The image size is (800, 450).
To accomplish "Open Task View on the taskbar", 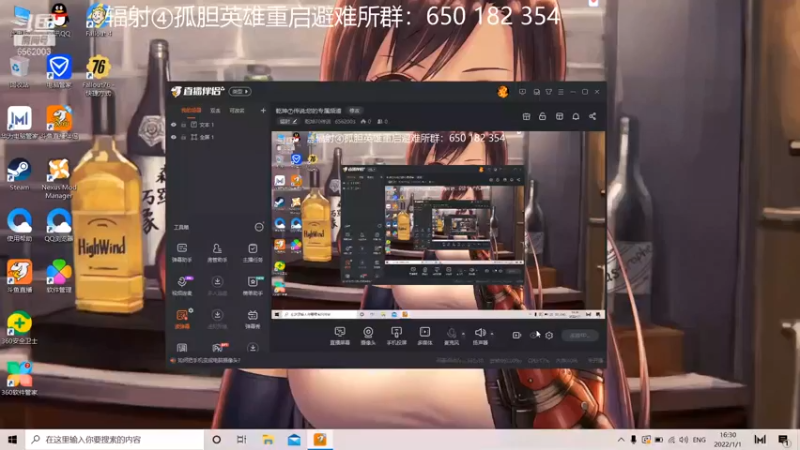I will 242,439.
